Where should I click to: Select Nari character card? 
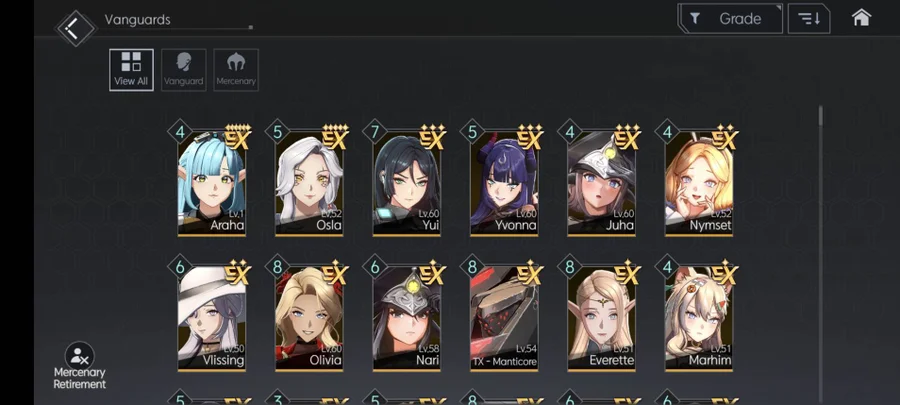pos(407,317)
